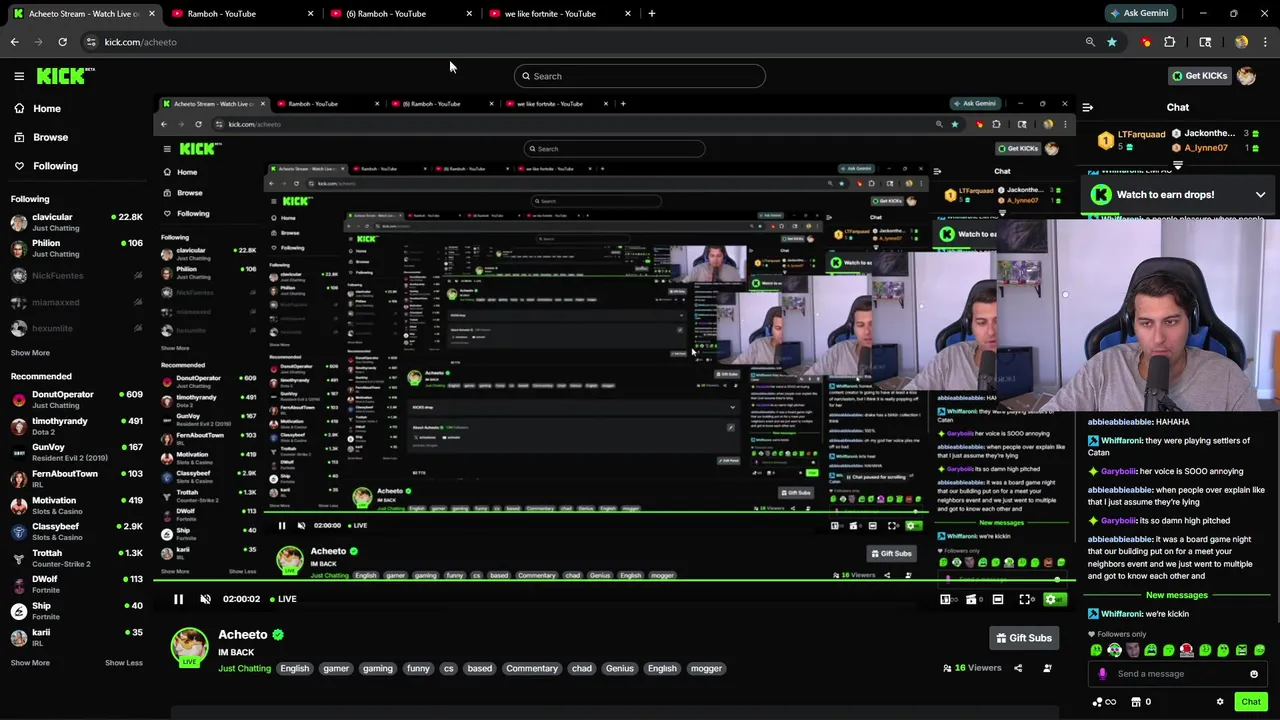Collapse the chat panel

pos(1088,107)
